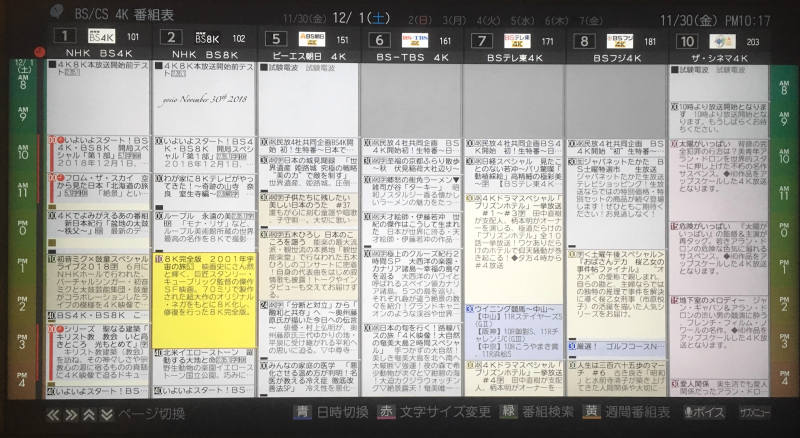Switch to the 6(木) date tab
The image size is (800, 438).
click(x=557, y=21)
